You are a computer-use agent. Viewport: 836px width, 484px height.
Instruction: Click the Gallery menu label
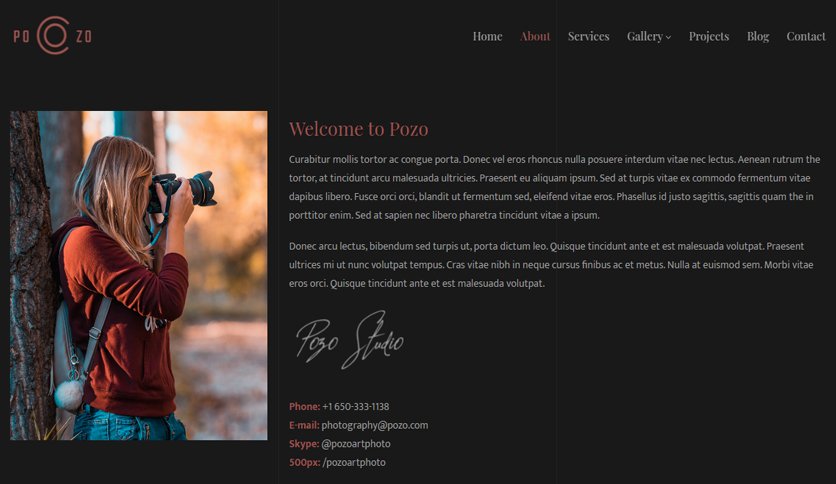[x=645, y=36]
